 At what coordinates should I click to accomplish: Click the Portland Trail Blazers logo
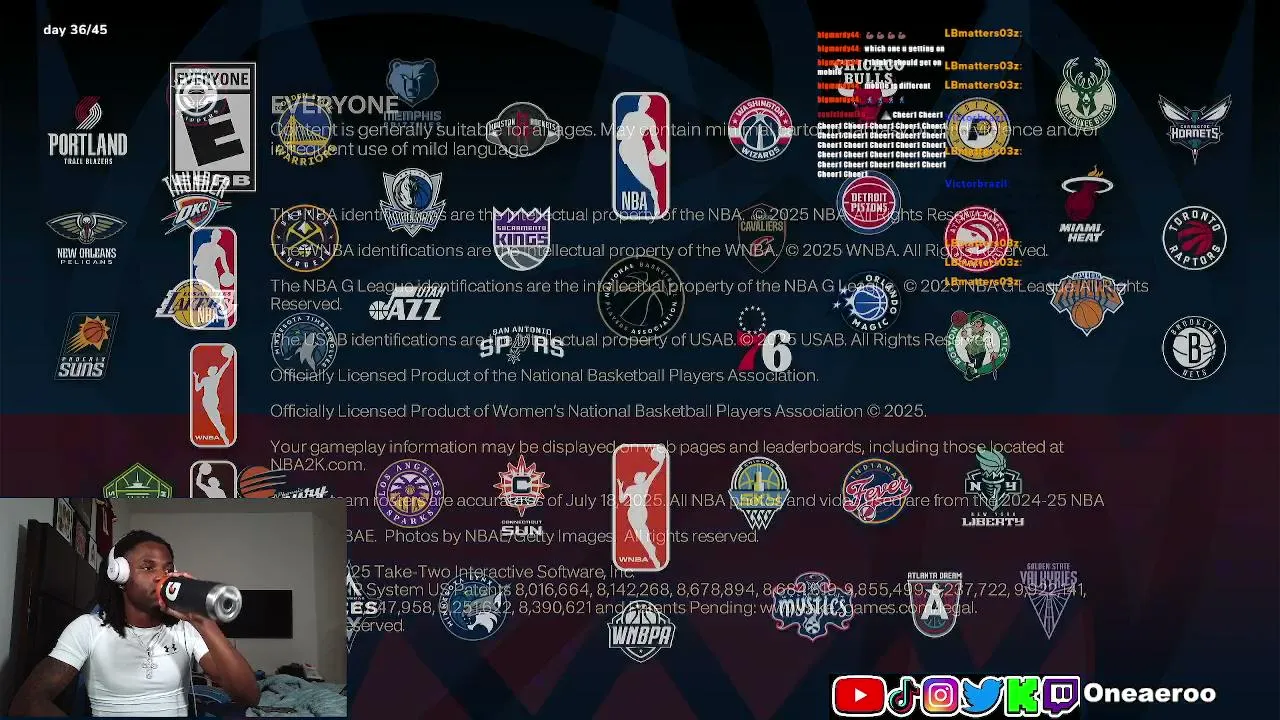click(x=88, y=131)
